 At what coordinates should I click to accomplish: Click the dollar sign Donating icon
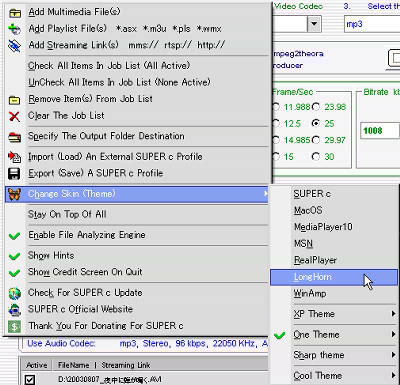[14, 327]
